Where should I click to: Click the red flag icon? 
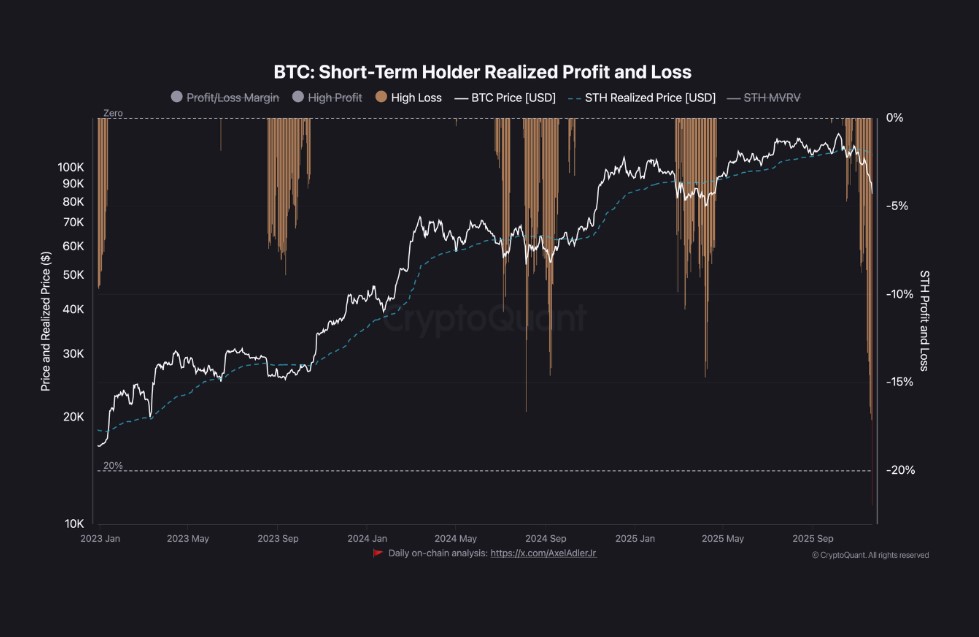(x=377, y=552)
